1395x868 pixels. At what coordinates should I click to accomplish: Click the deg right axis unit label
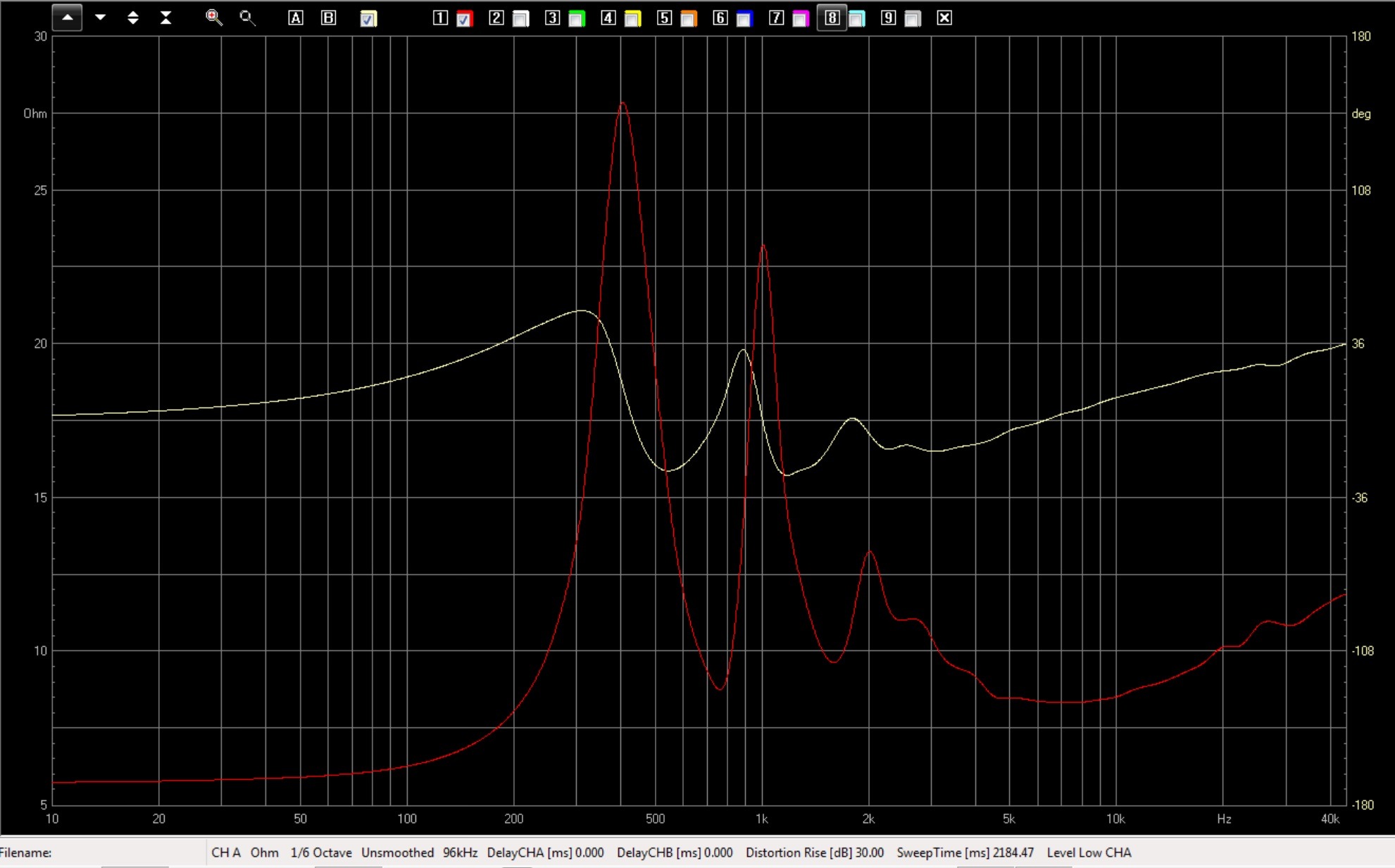(1361, 114)
